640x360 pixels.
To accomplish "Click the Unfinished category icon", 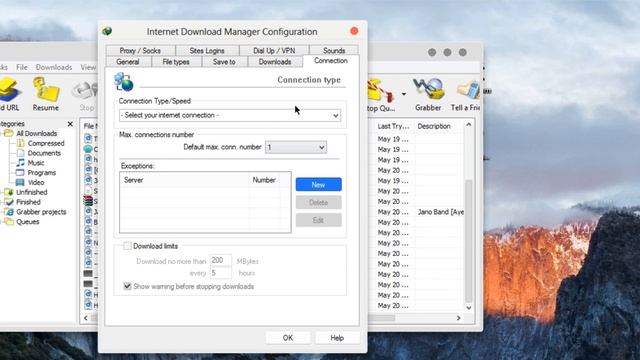I will point(9,192).
